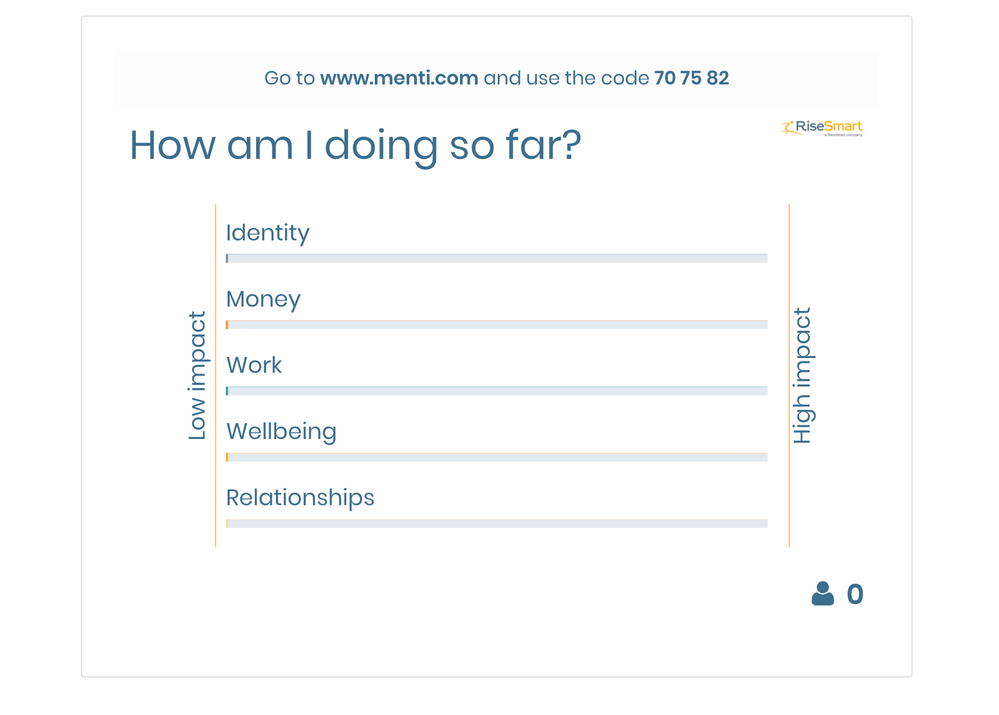Click the Work slider bar

[x=497, y=391]
